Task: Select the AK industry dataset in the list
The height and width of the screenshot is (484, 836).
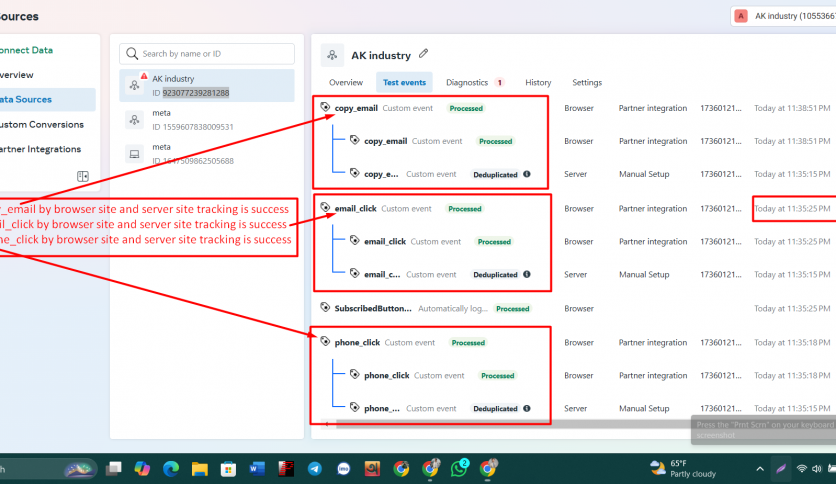Action: [x=207, y=85]
